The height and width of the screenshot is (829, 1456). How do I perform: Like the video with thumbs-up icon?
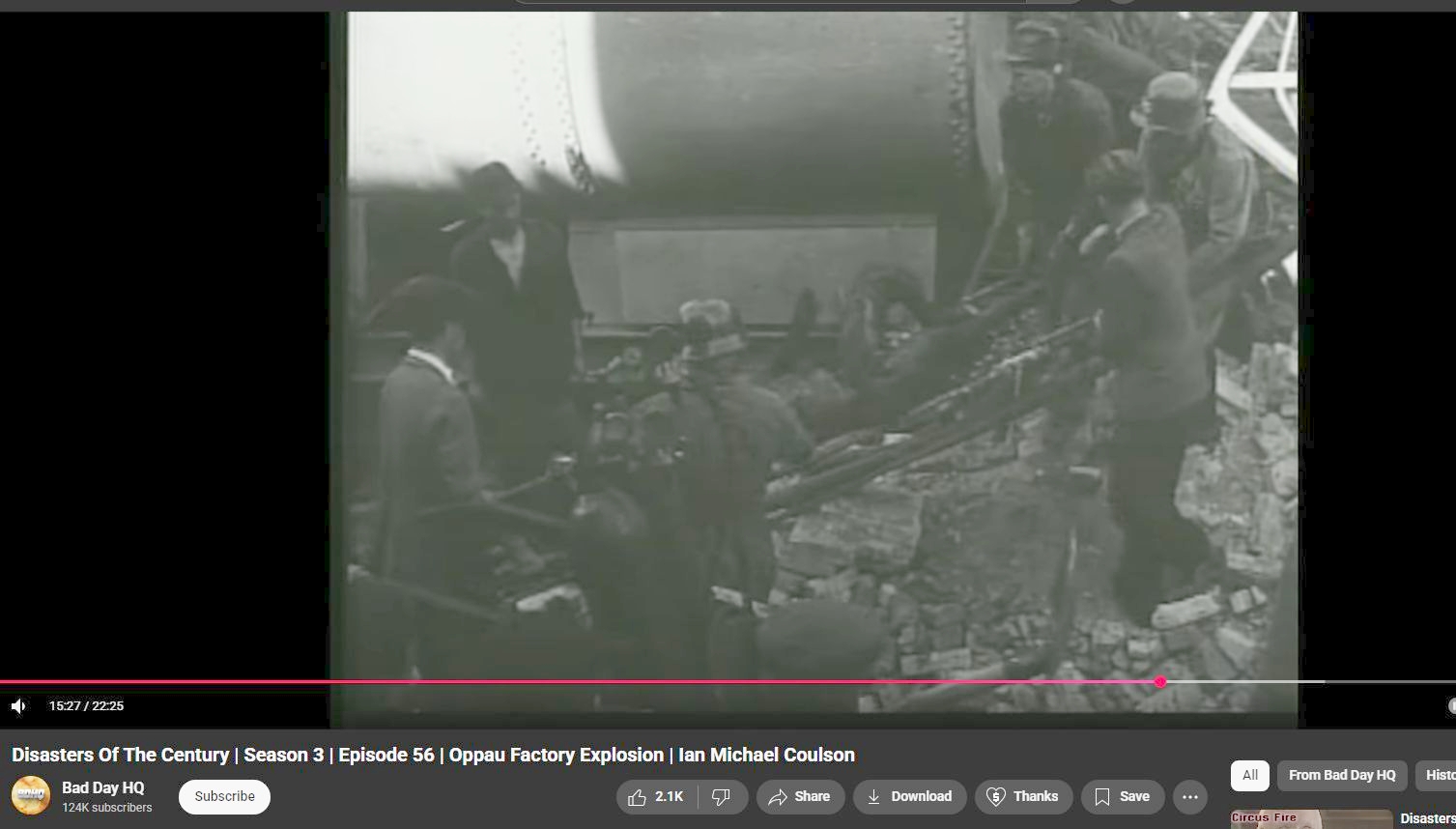click(x=657, y=797)
